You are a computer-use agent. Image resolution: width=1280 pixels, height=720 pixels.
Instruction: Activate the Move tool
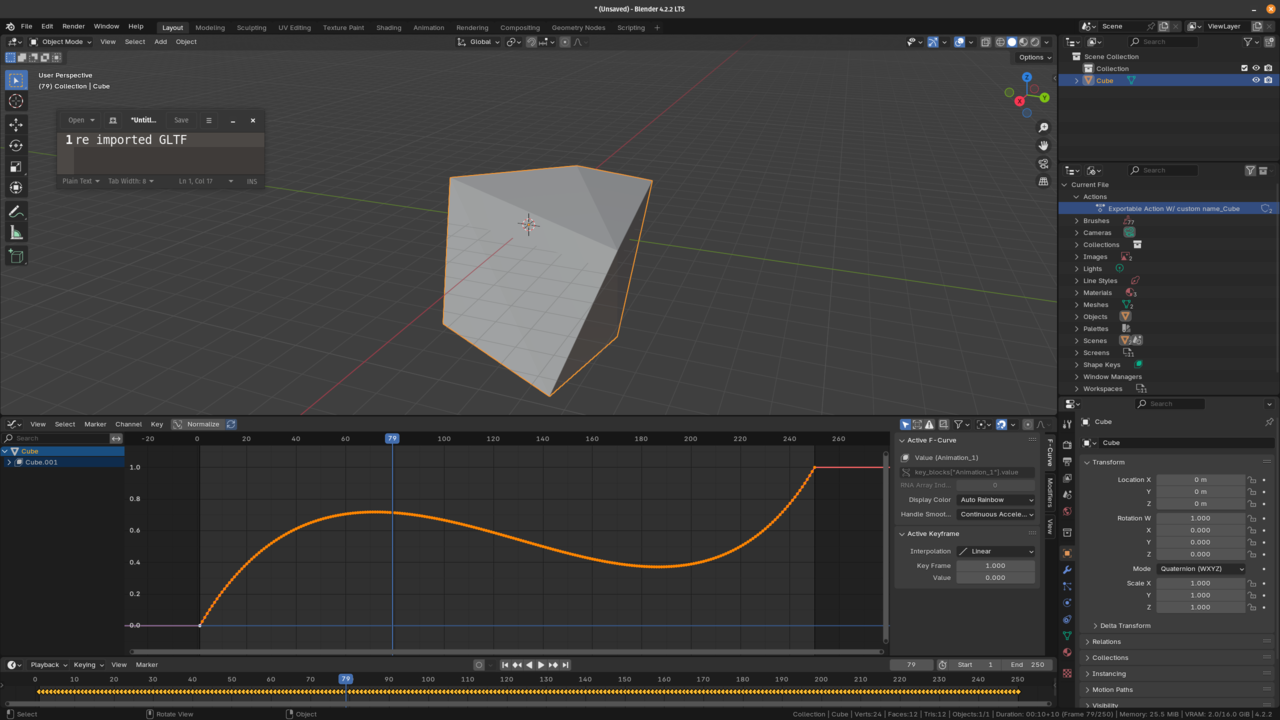tap(16, 125)
